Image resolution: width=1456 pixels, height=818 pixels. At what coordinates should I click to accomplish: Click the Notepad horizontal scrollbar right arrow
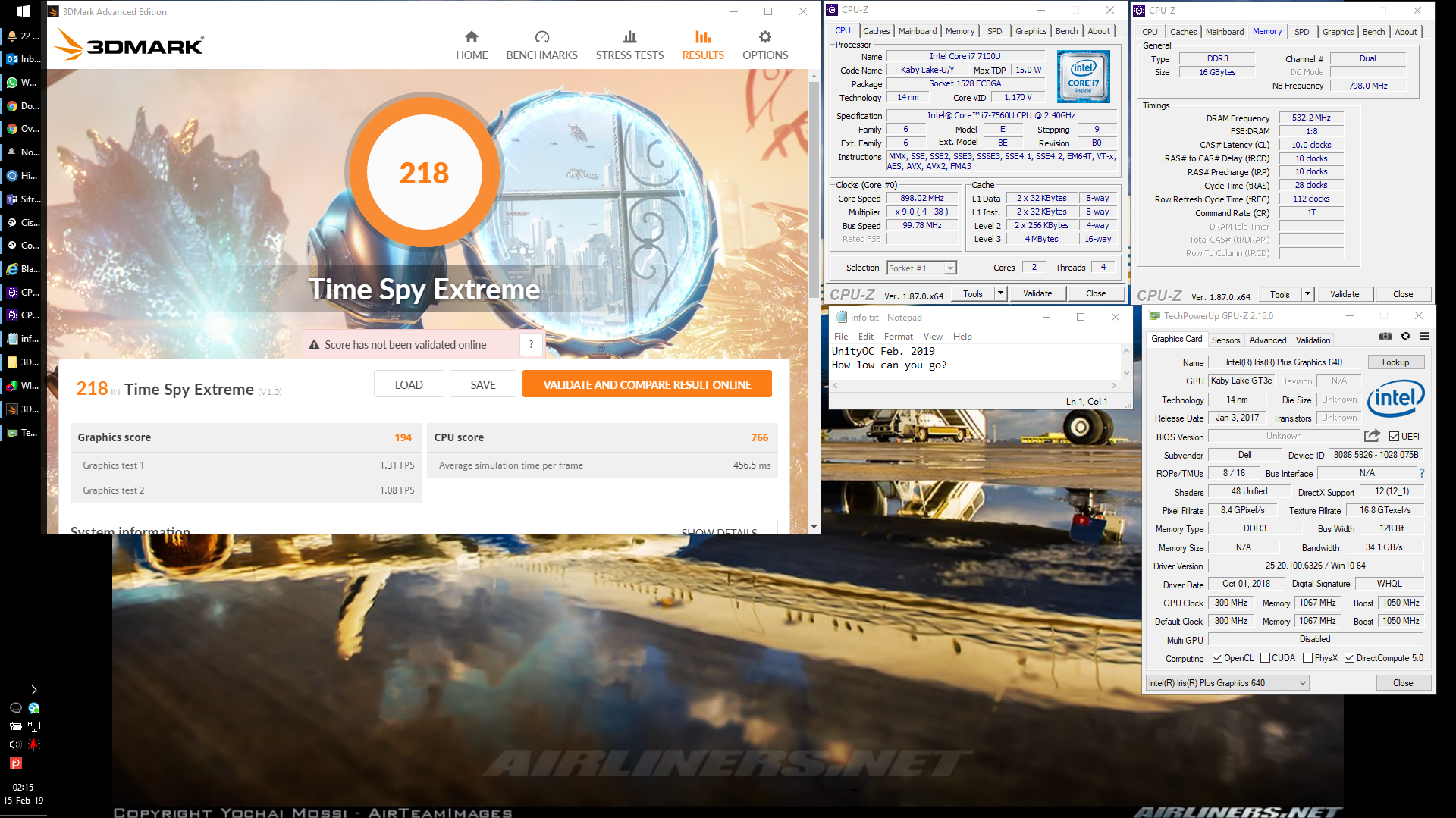(x=1113, y=385)
